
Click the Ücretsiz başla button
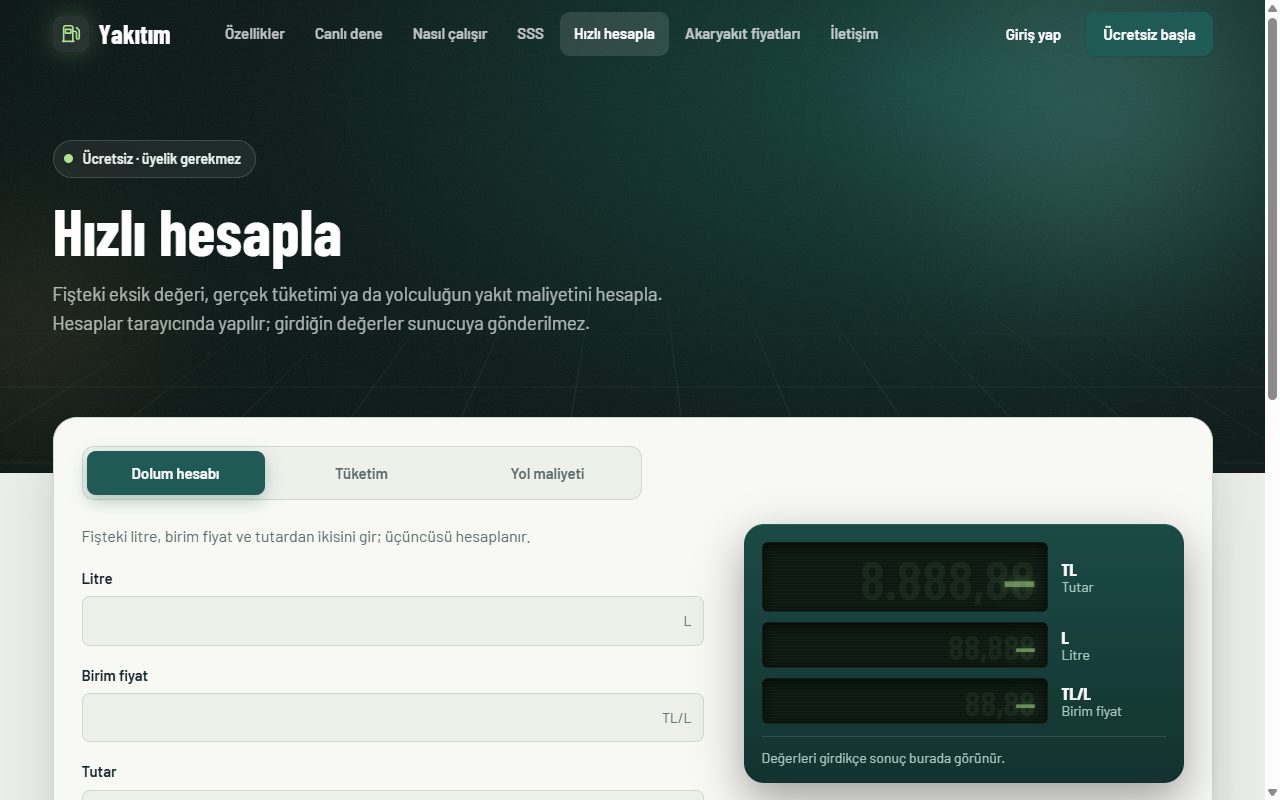pos(1149,35)
